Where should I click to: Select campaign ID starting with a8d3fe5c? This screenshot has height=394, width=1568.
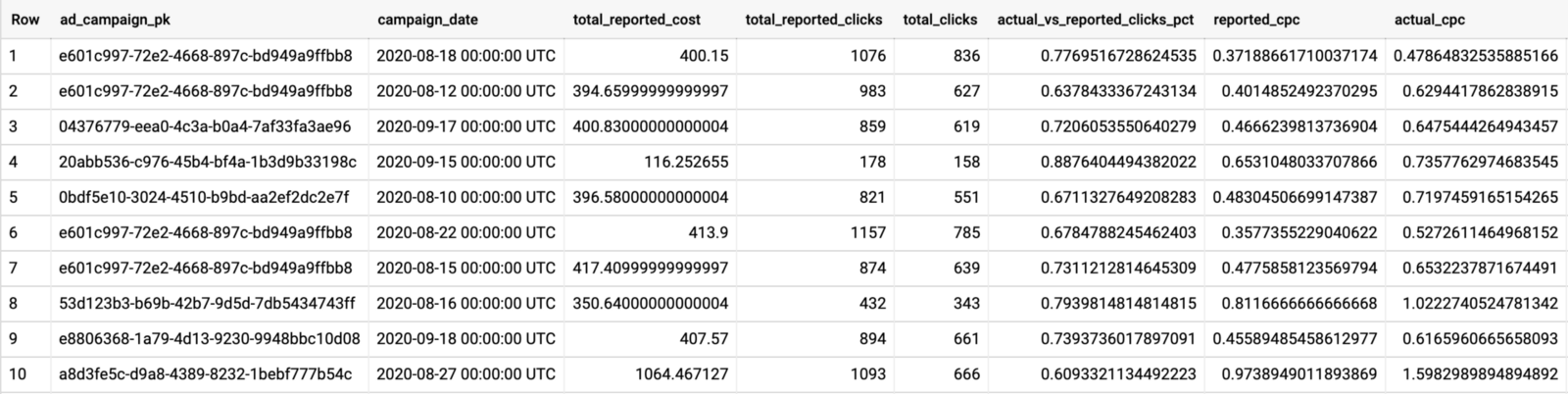coord(206,373)
